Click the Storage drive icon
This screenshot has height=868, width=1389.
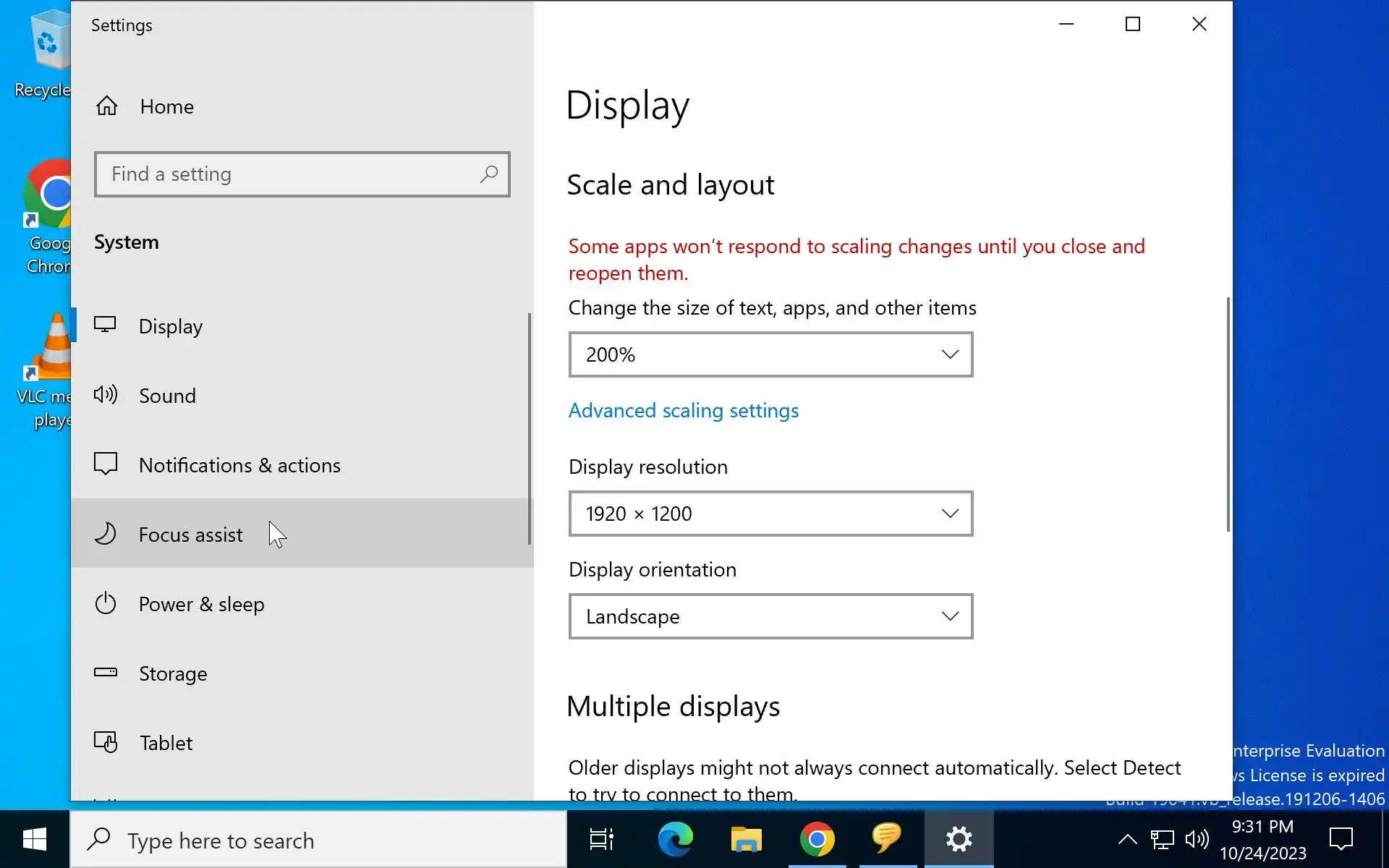pos(106,673)
